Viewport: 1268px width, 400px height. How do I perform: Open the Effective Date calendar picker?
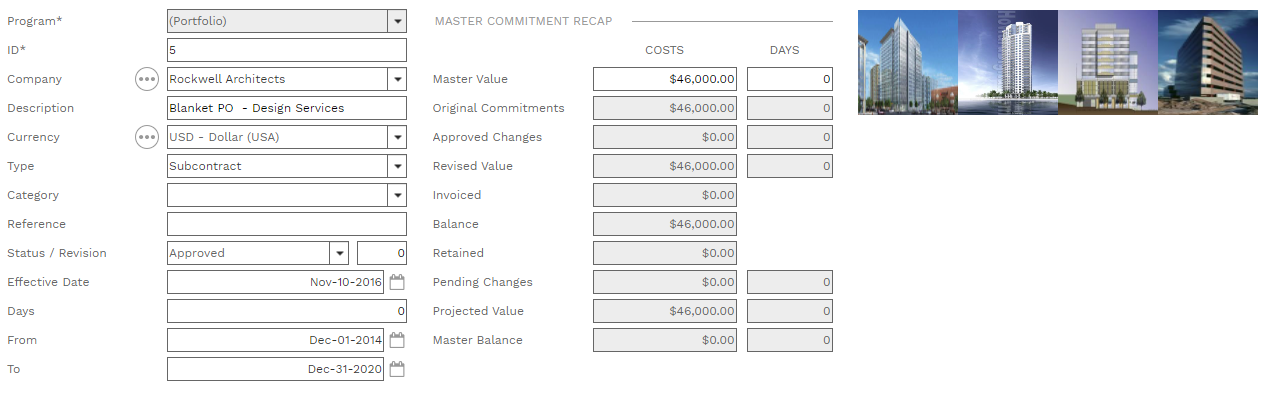(x=397, y=283)
